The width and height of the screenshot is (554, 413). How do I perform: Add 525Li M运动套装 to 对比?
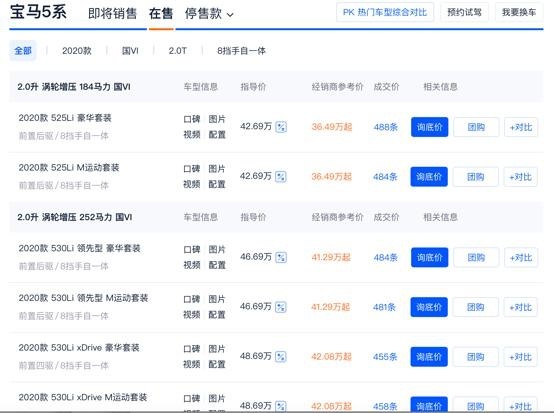tap(521, 177)
